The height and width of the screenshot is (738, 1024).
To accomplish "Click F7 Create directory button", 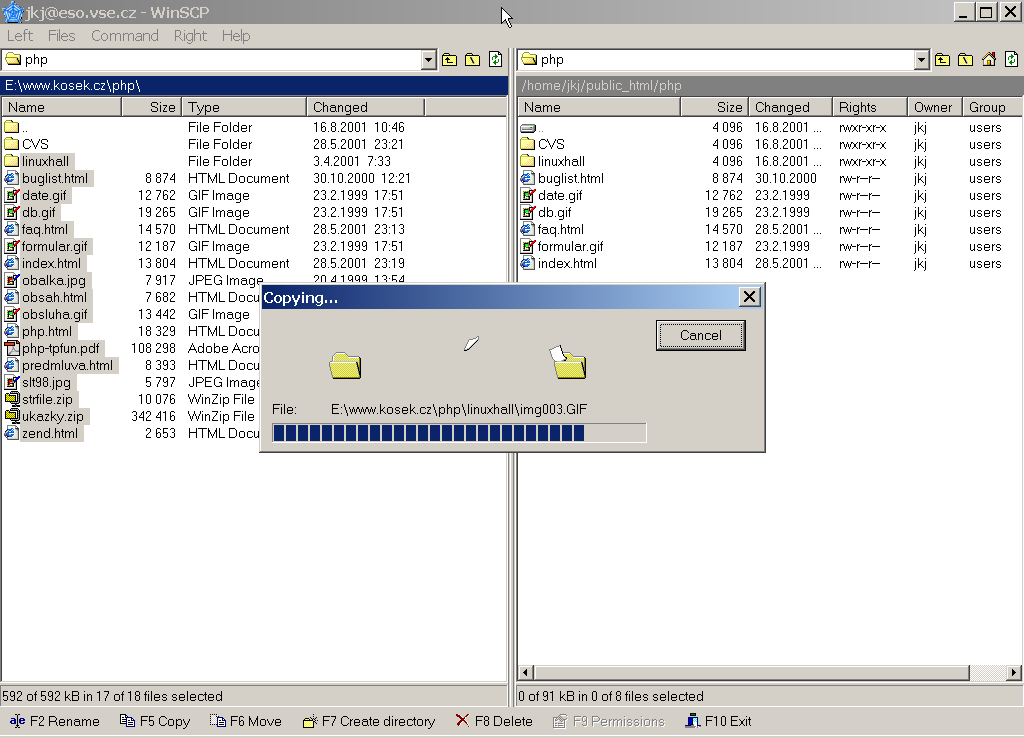I will tap(369, 721).
